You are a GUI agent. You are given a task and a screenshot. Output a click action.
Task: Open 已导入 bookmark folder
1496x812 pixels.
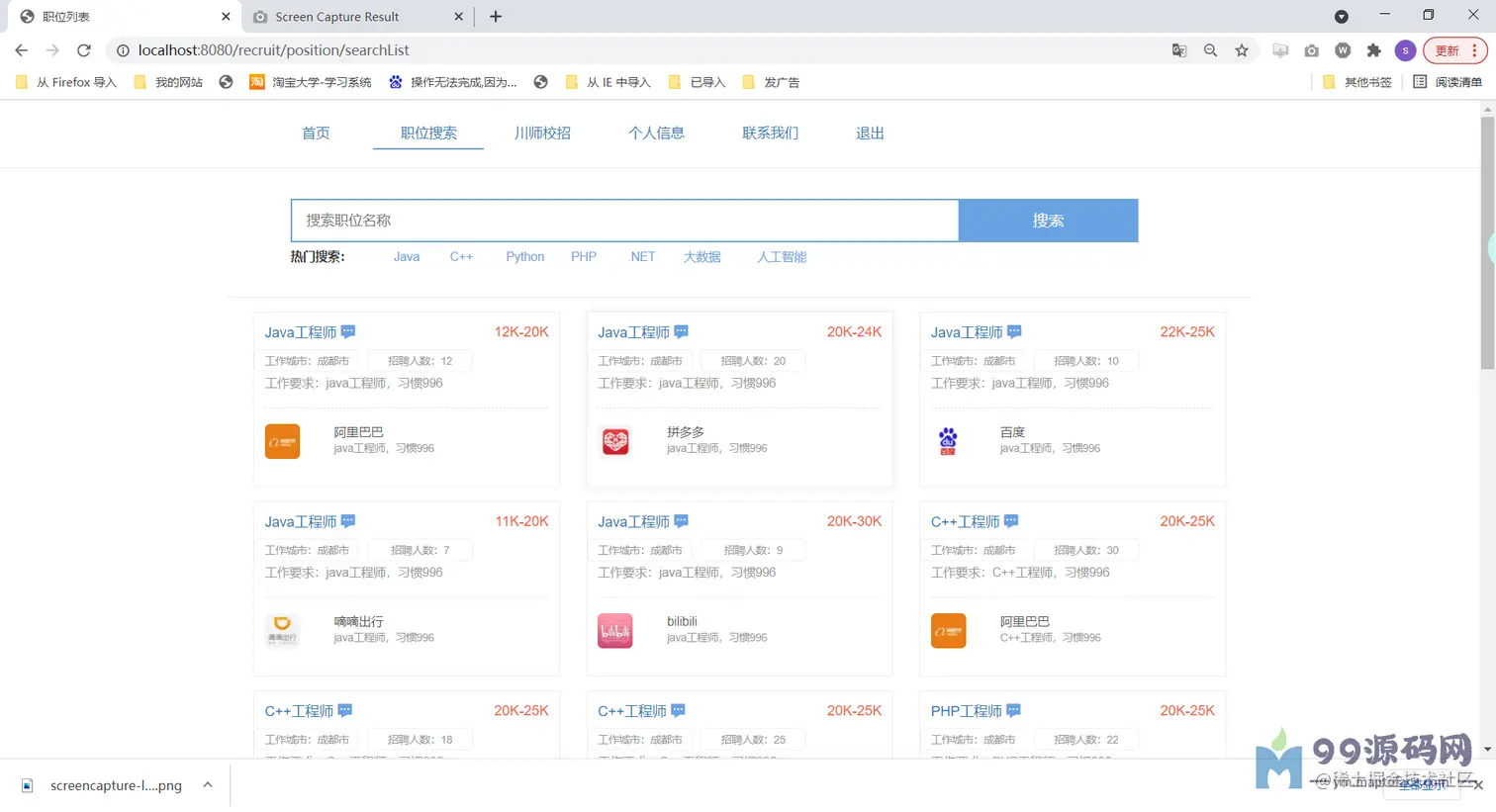pos(697,82)
